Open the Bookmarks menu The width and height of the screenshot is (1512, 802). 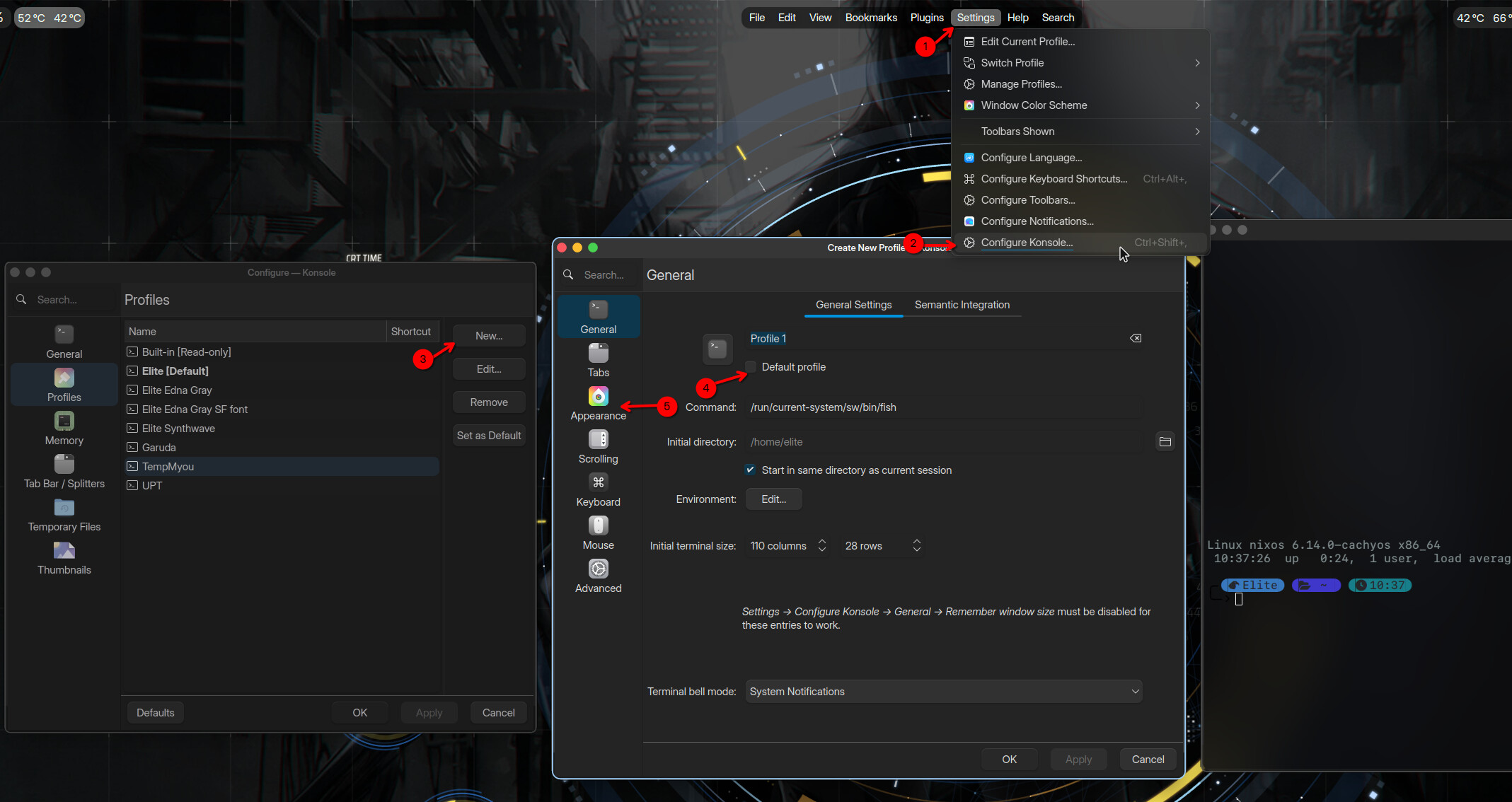(871, 18)
